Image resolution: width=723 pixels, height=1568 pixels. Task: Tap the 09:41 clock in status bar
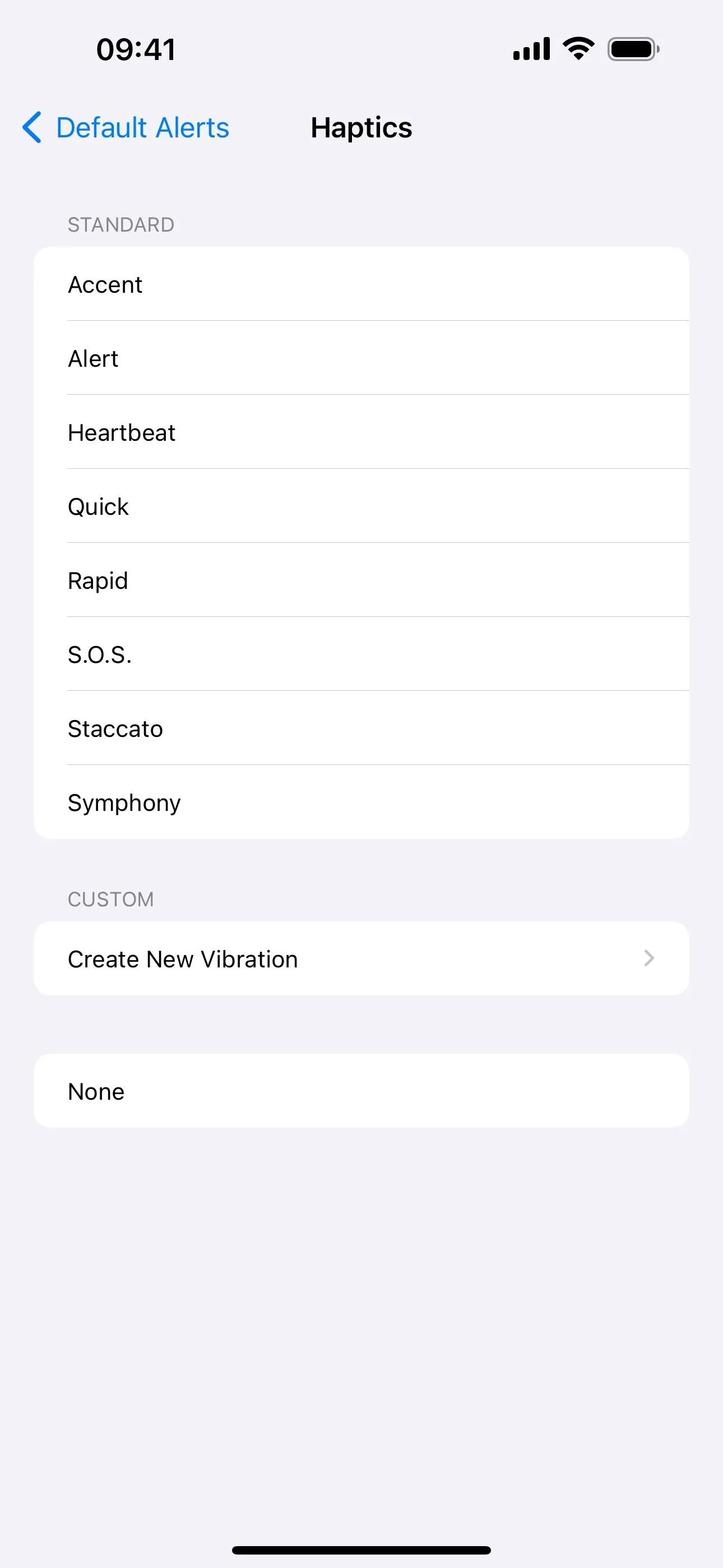(x=136, y=49)
